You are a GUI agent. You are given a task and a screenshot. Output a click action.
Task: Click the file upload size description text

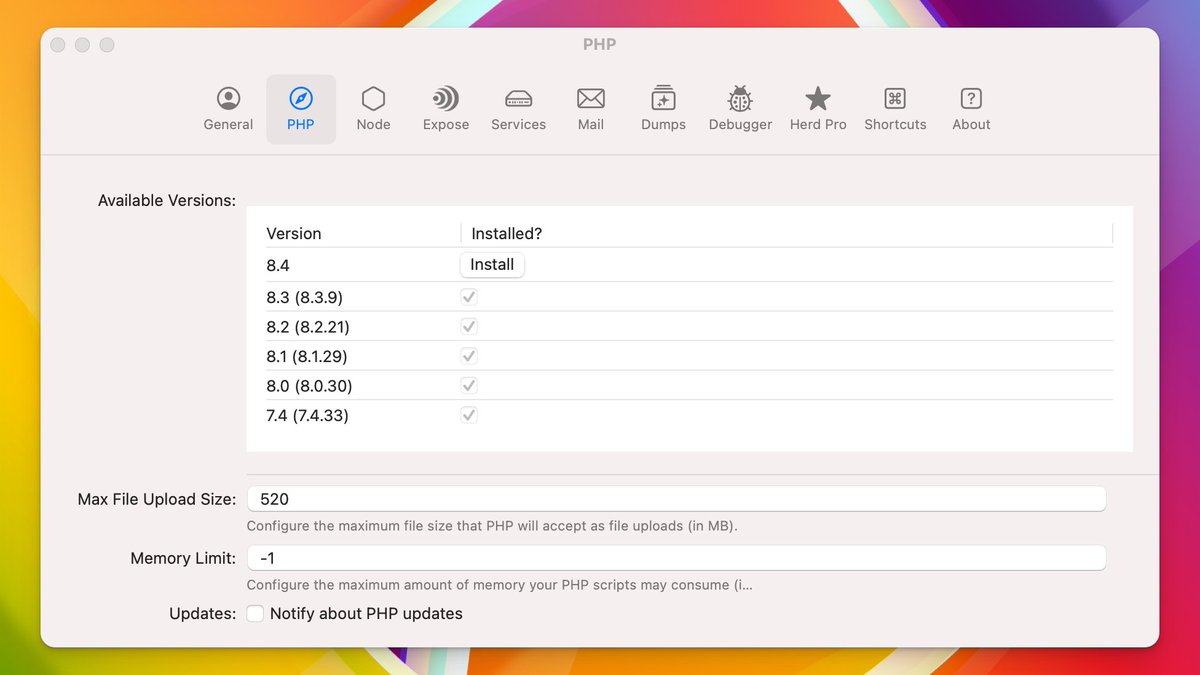[x=492, y=525]
